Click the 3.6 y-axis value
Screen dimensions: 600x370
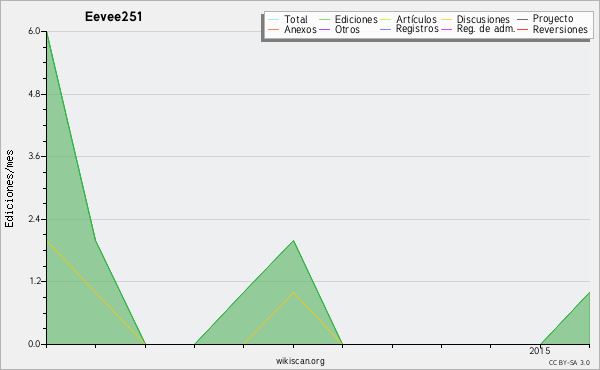pos(34,156)
